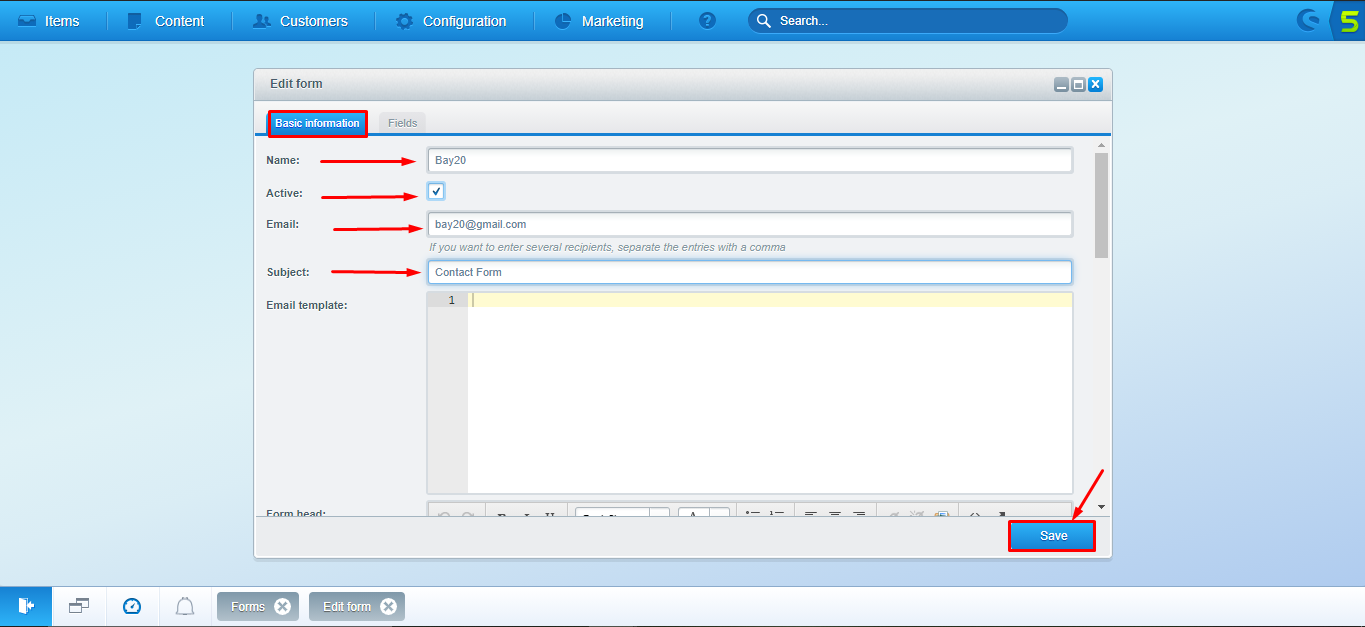Switch to the Fields tab

tap(402, 122)
